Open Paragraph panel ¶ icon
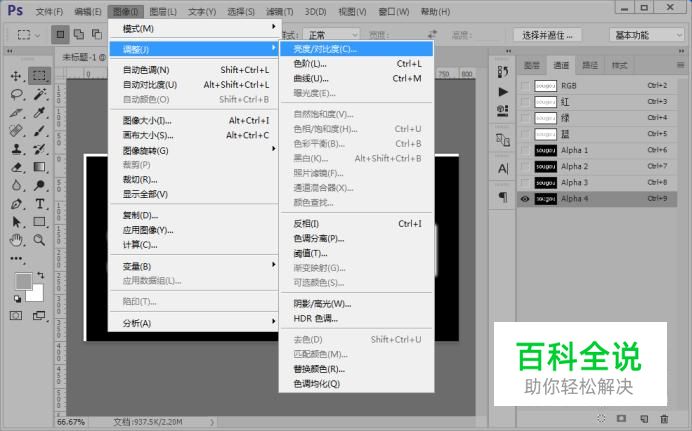Screen dimensions: 692x431 click(x=503, y=197)
